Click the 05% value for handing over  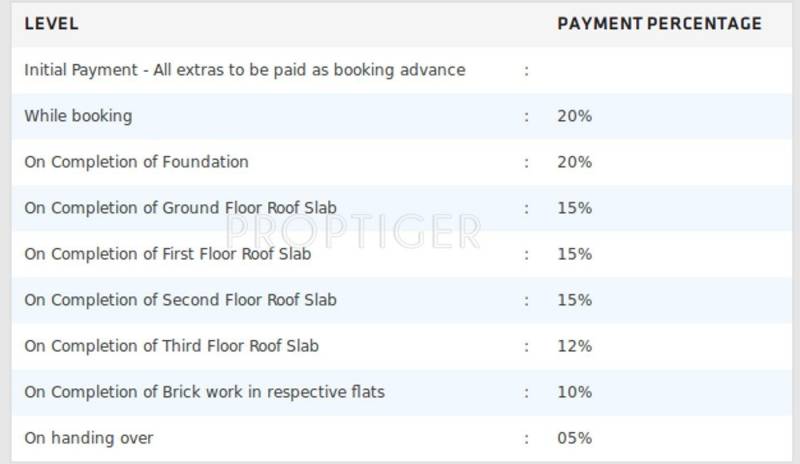575,438
